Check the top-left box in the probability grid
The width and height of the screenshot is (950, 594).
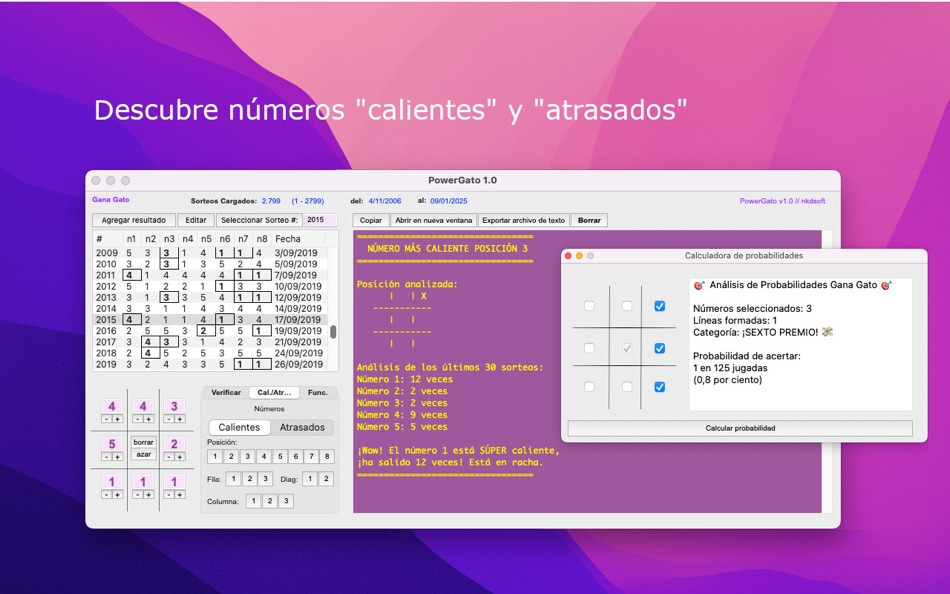[x=589, y=306]
